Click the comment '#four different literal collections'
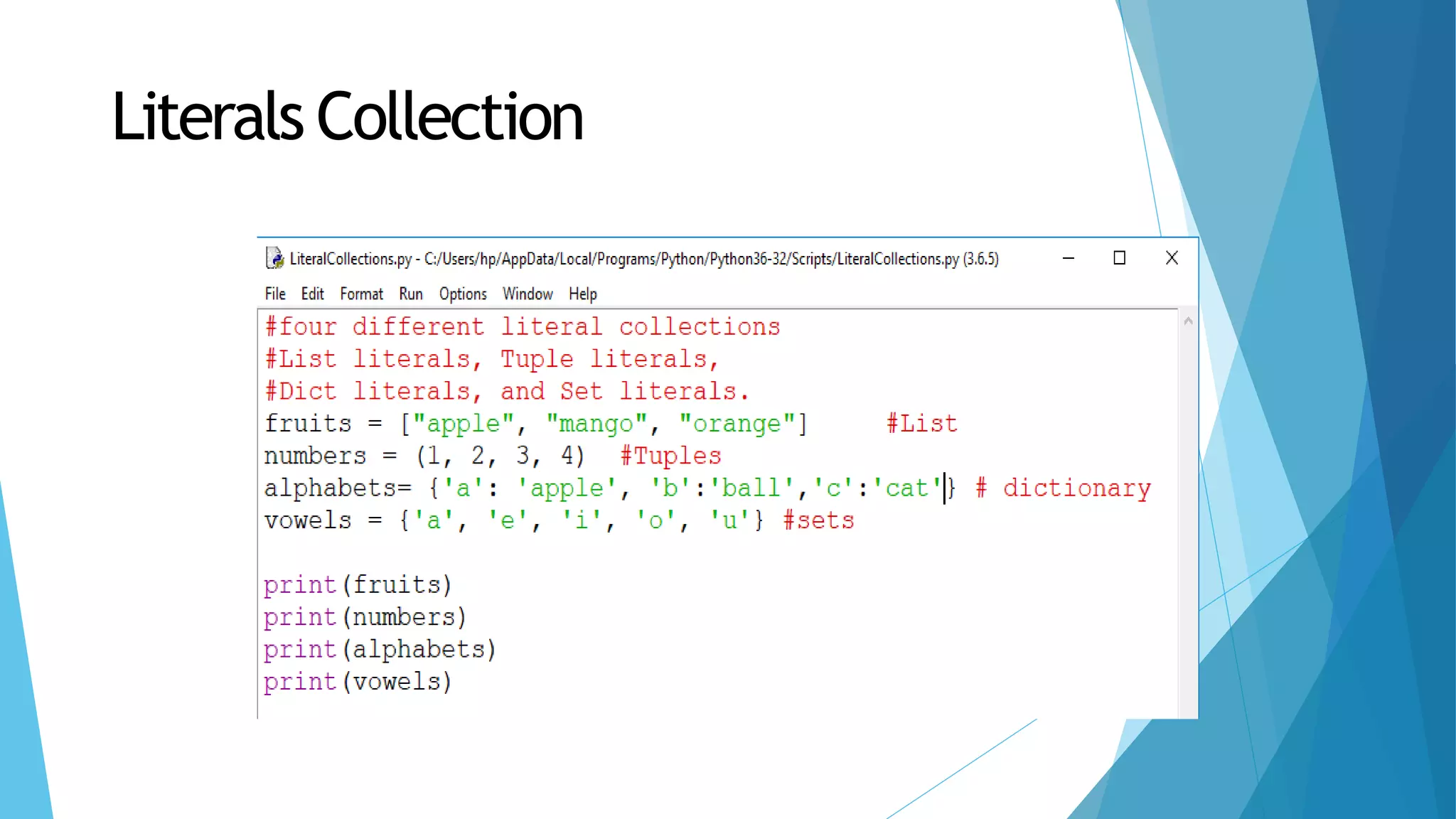Viewport: 1456px width, 819px height. point(523,326)
